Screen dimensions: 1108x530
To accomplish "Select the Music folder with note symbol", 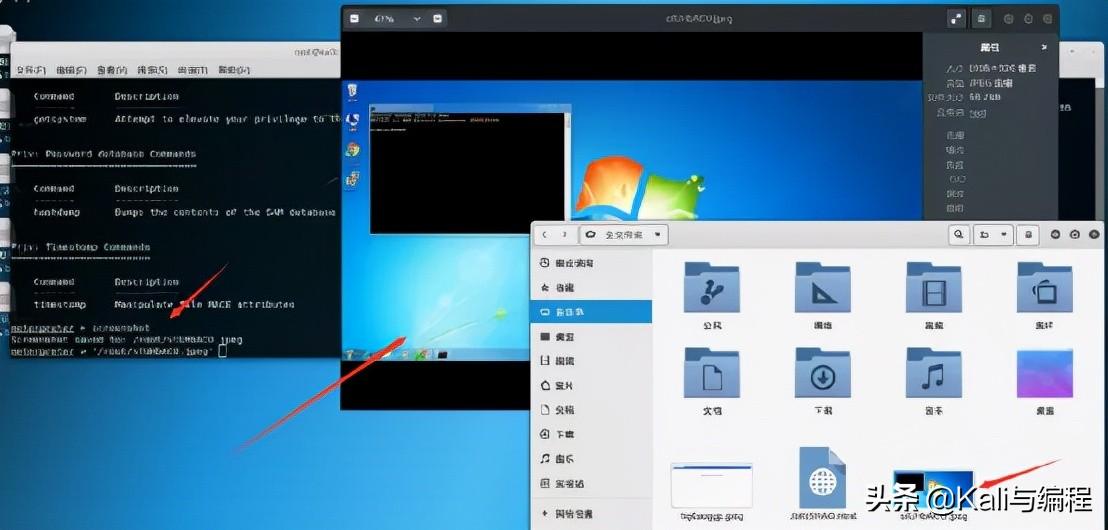I will (933, 380).
